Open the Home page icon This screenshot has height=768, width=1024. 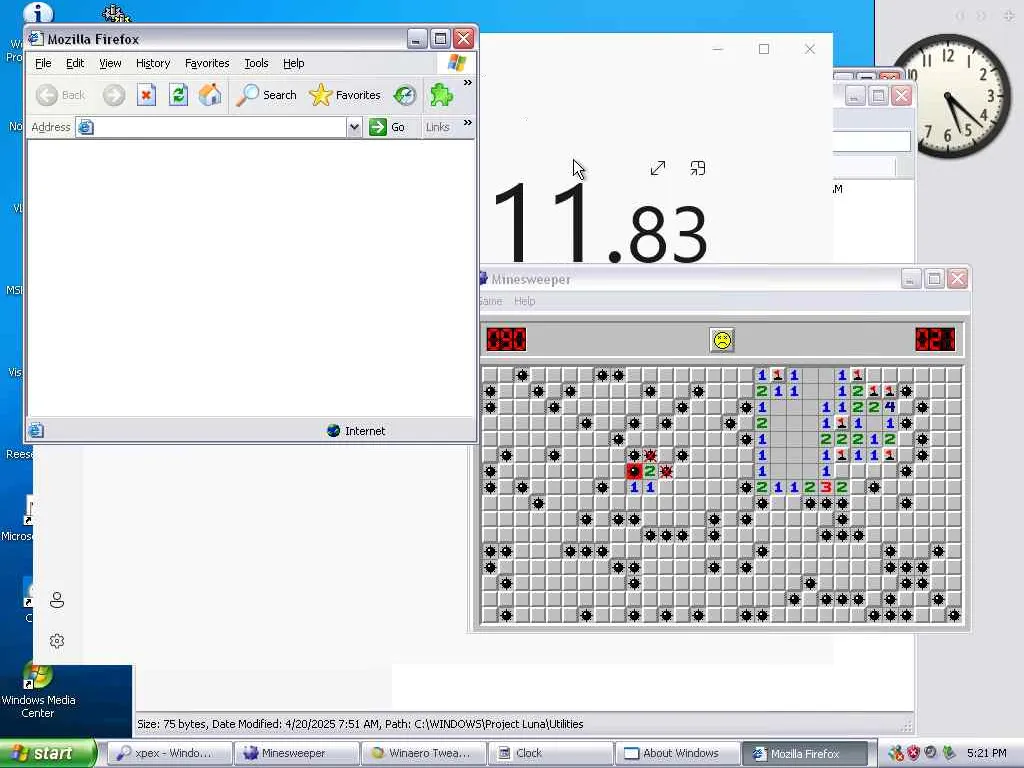point(210,95)
